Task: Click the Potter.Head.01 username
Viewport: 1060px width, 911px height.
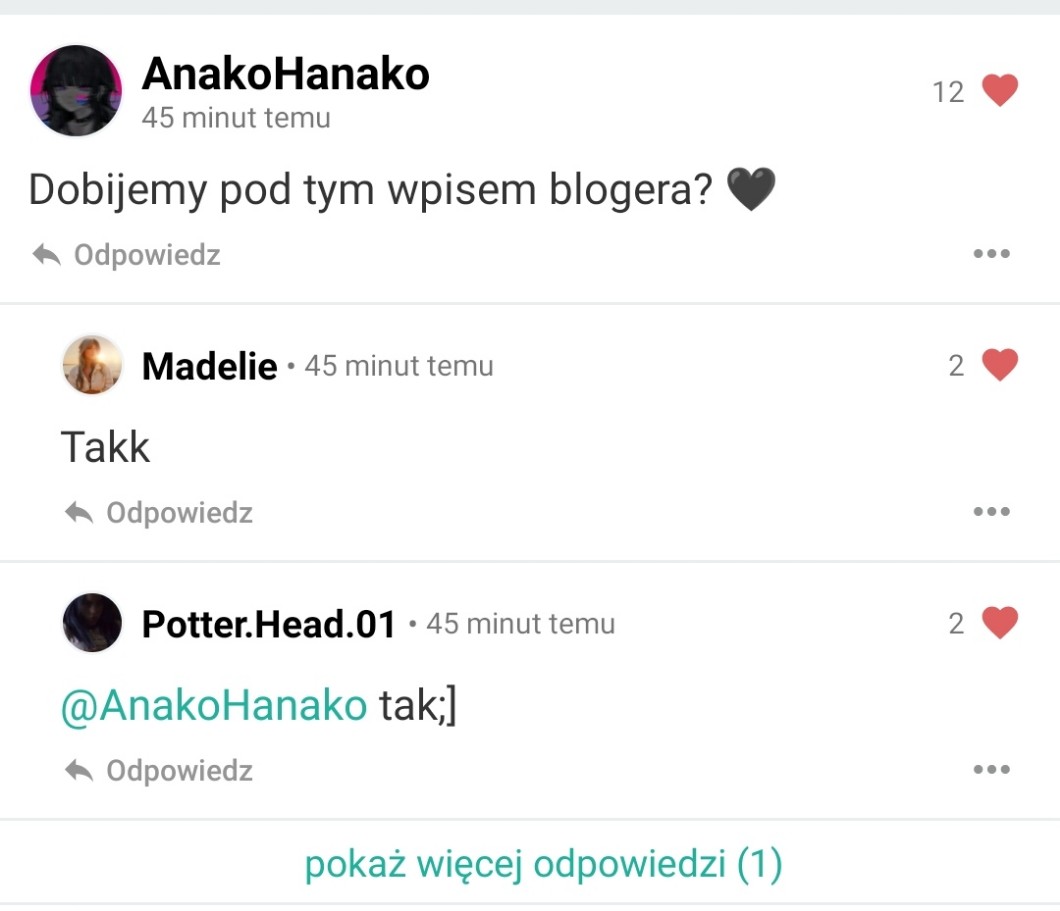Action: click(x=268, y=624)
